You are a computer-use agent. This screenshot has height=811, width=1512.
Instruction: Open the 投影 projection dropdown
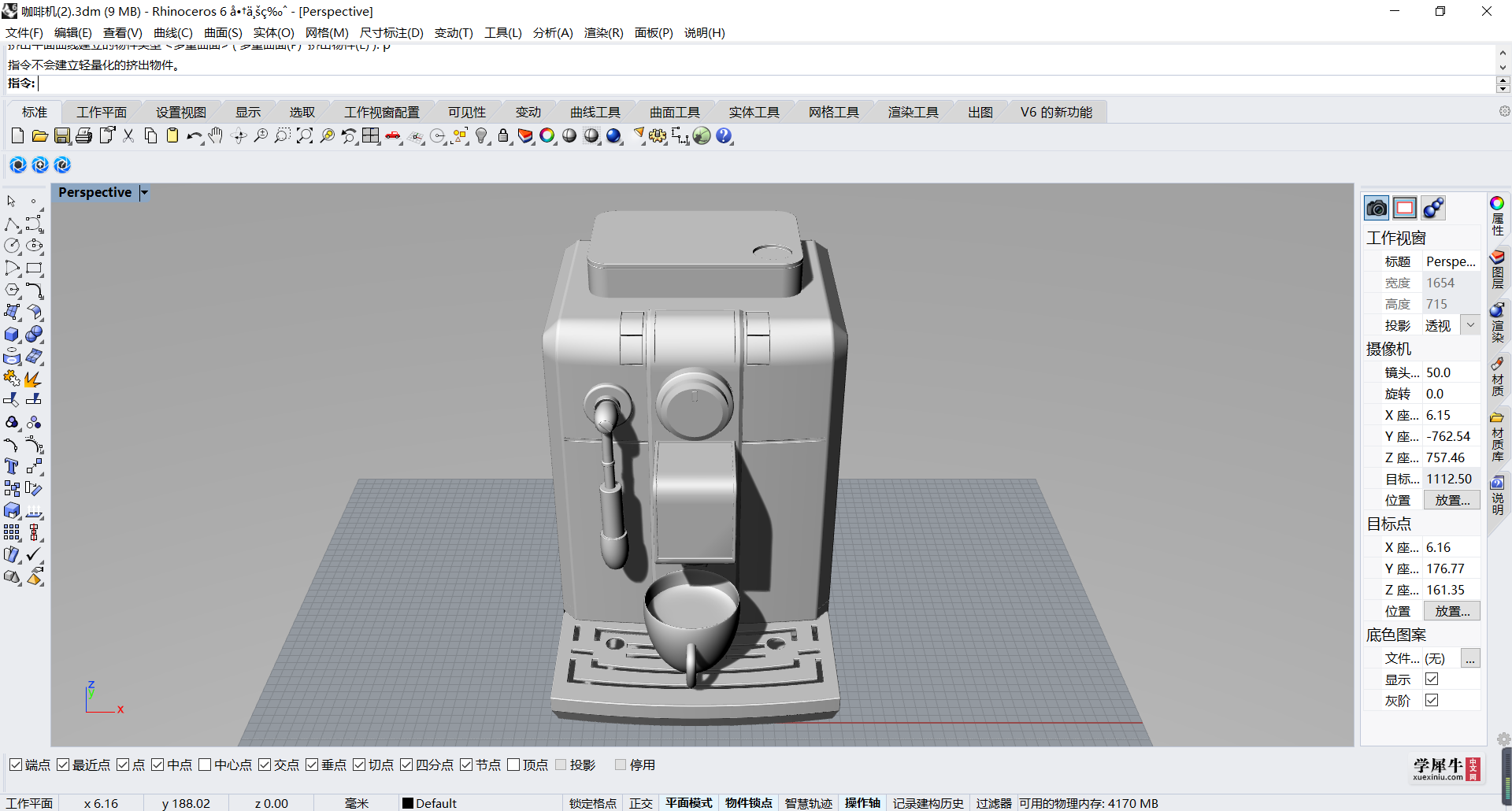point(1470,325)
